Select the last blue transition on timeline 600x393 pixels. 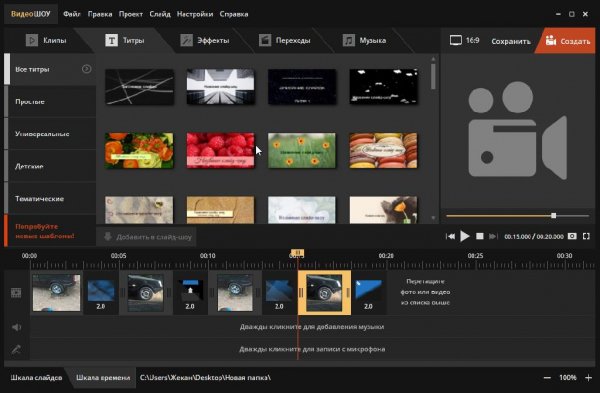coord(368,294)
